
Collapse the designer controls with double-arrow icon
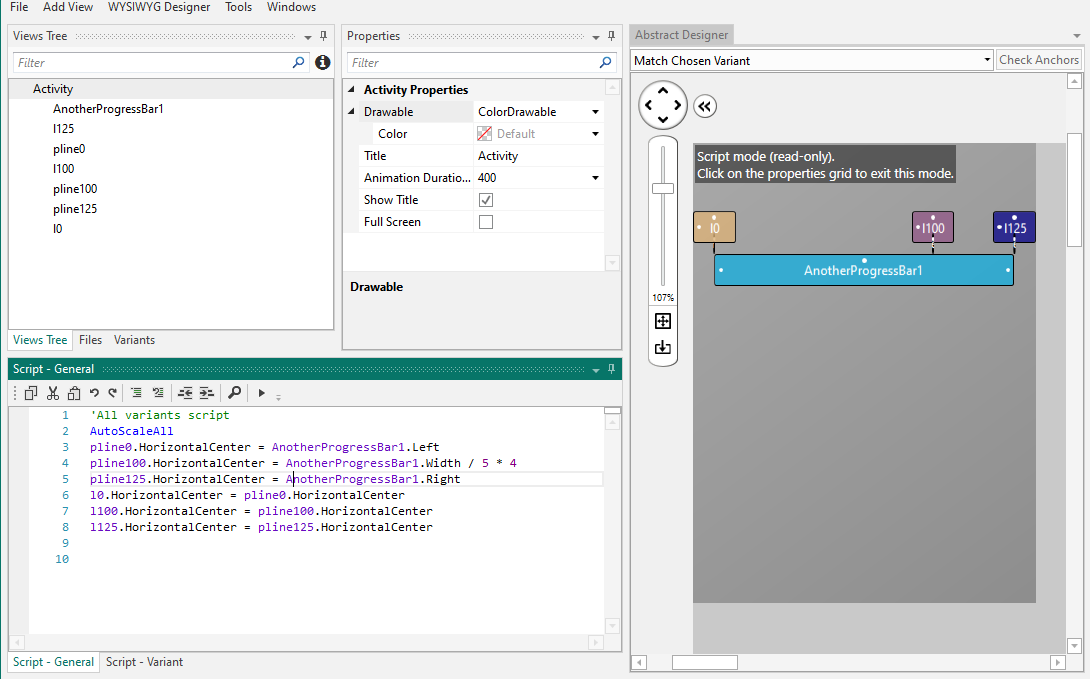pos(705,106)
